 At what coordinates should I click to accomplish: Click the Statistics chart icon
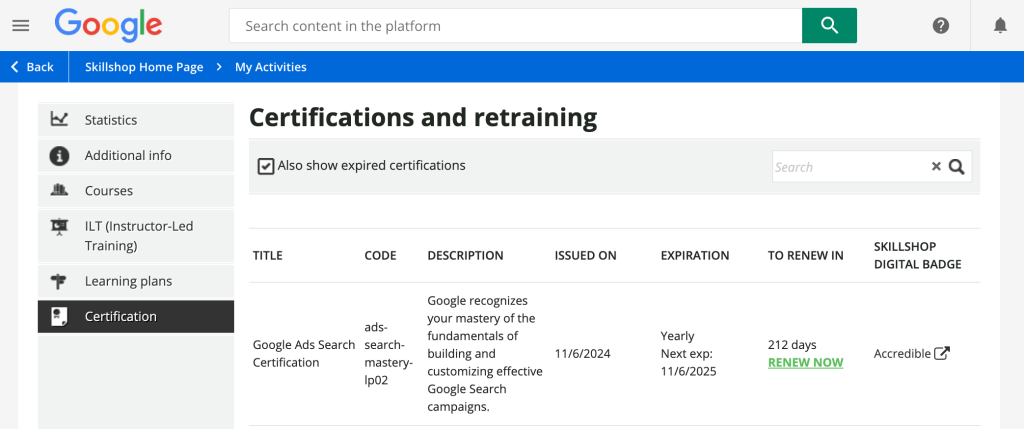[59, 119]
